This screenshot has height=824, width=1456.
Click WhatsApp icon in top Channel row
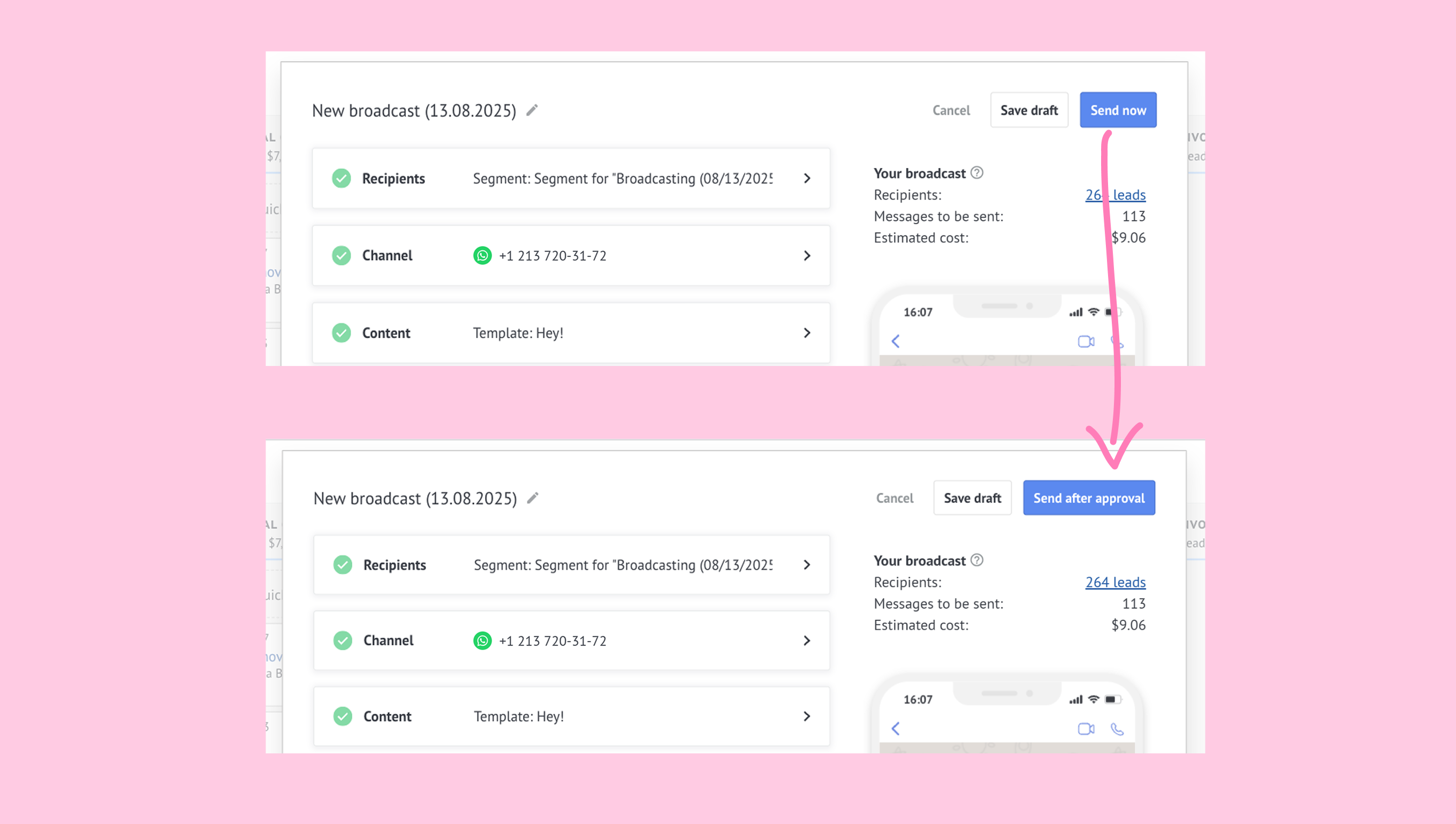pos(482,255)
